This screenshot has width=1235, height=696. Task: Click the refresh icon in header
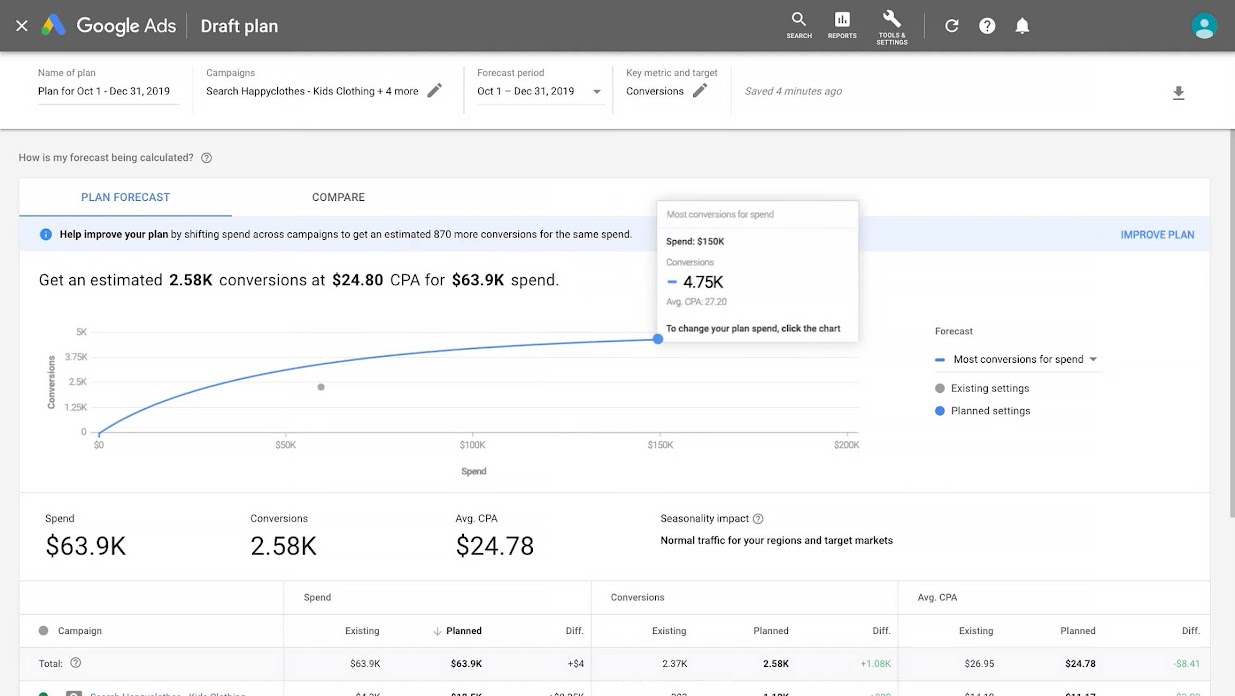coord(952,26)
